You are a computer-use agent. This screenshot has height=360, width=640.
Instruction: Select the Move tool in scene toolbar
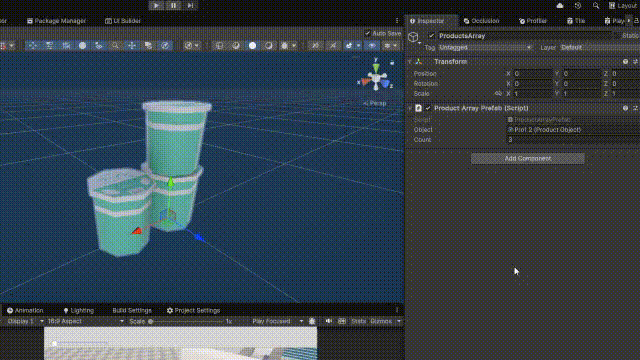132,46
